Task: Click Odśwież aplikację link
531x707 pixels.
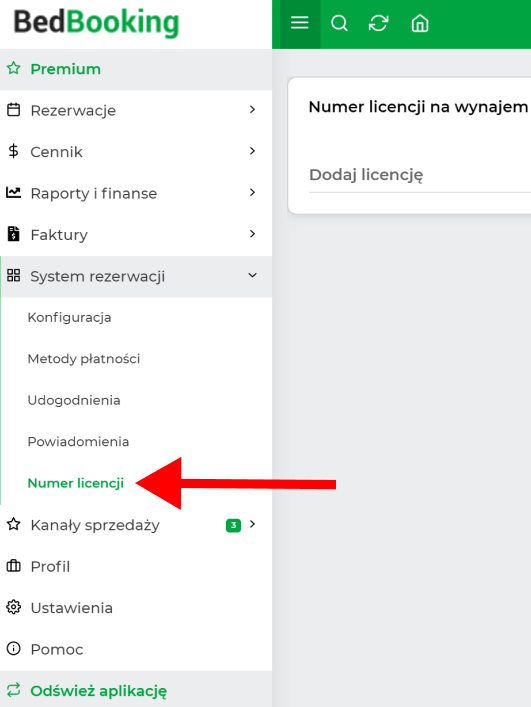Action: [x=98, y=691]
